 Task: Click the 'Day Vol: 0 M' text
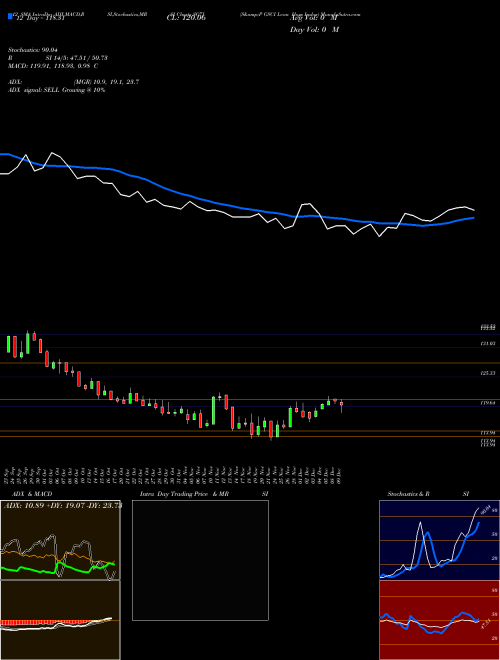pos(314,30)
